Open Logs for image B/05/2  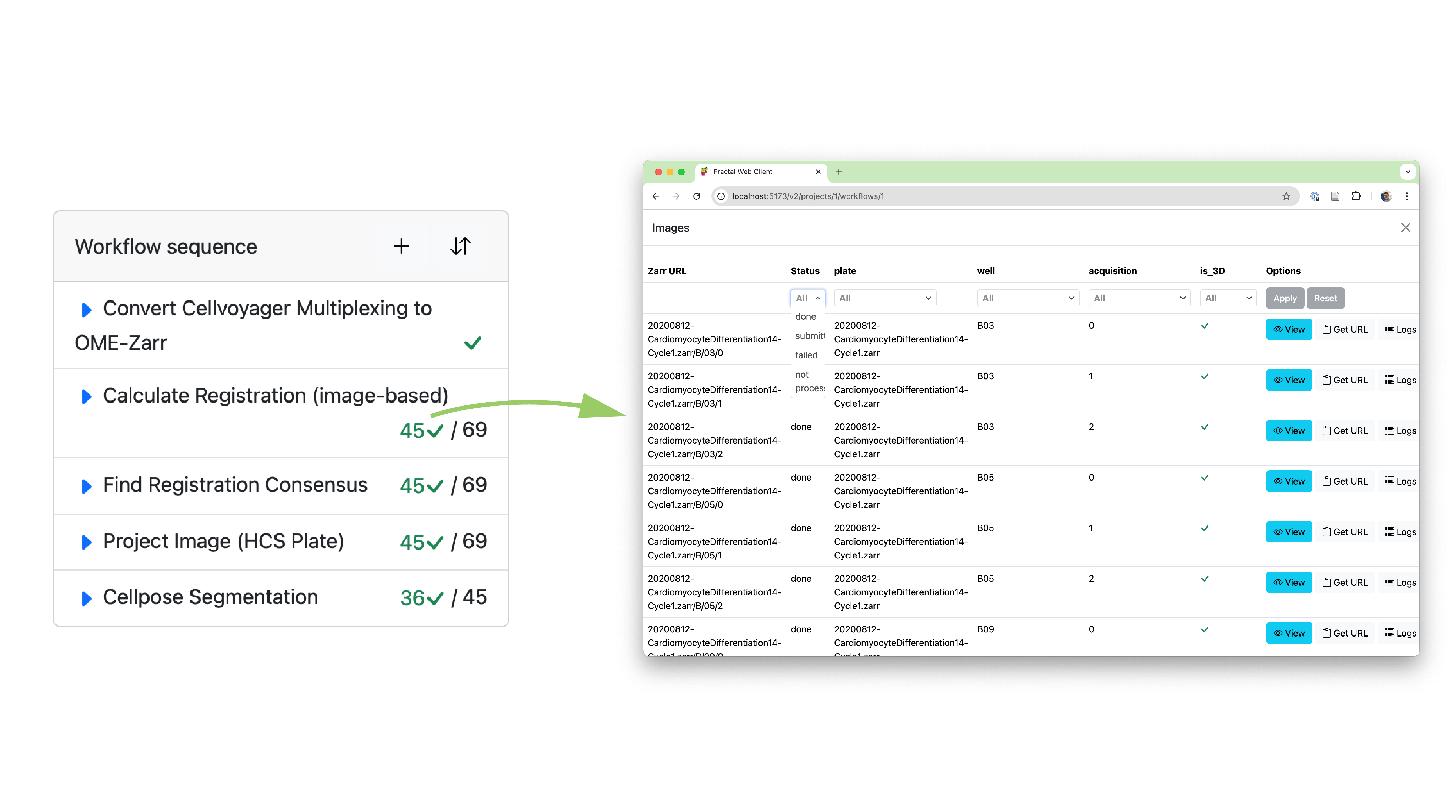tap(1399, 583)
